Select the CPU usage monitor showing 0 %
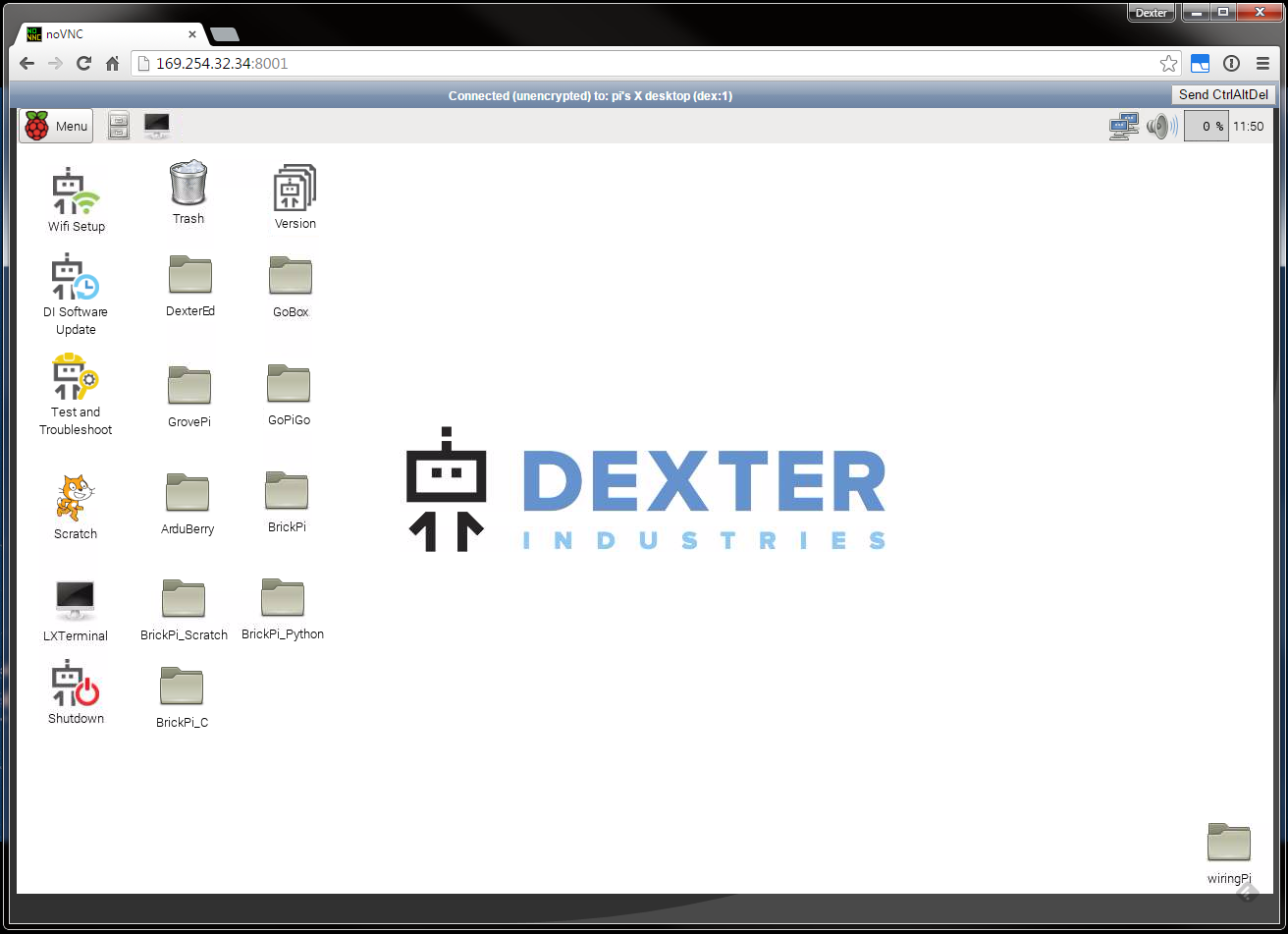 click(x=1207, y=126)
